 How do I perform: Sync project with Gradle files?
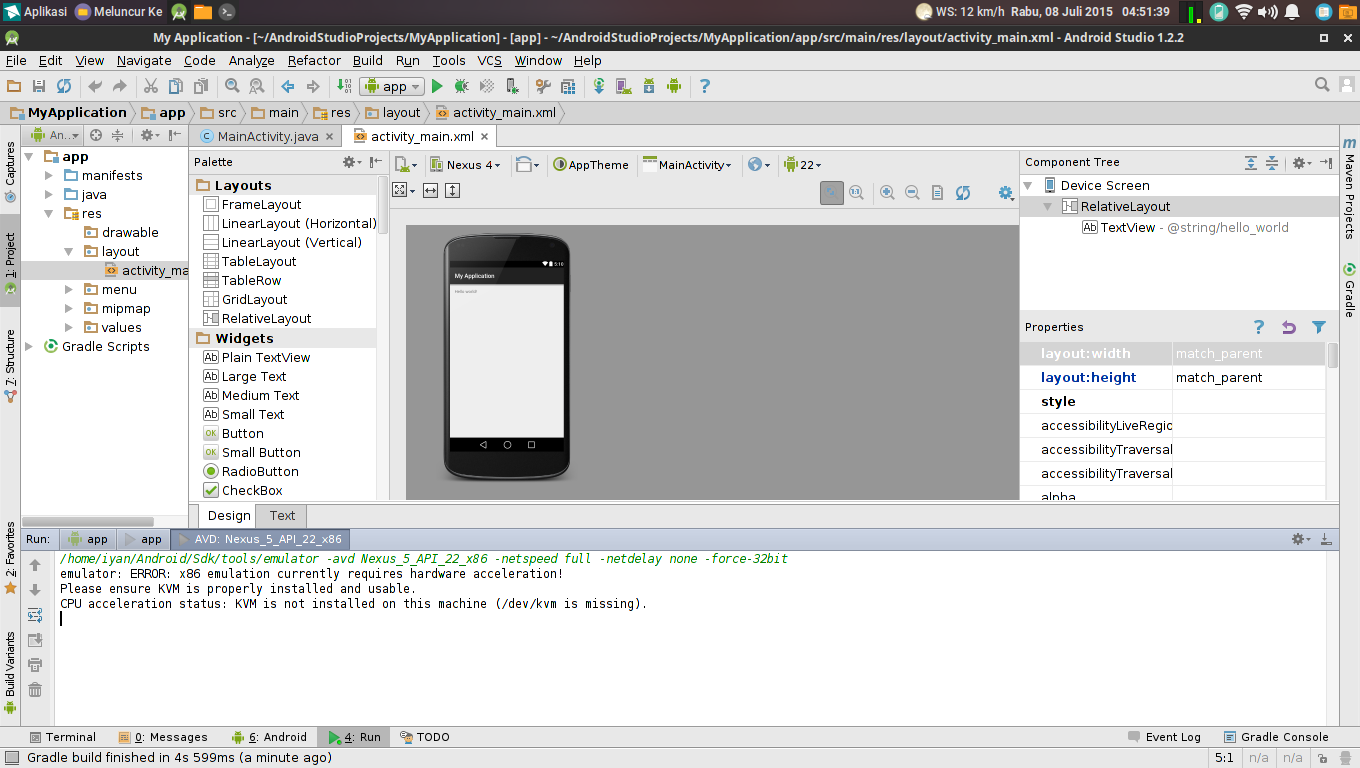[x=599, y=87]
